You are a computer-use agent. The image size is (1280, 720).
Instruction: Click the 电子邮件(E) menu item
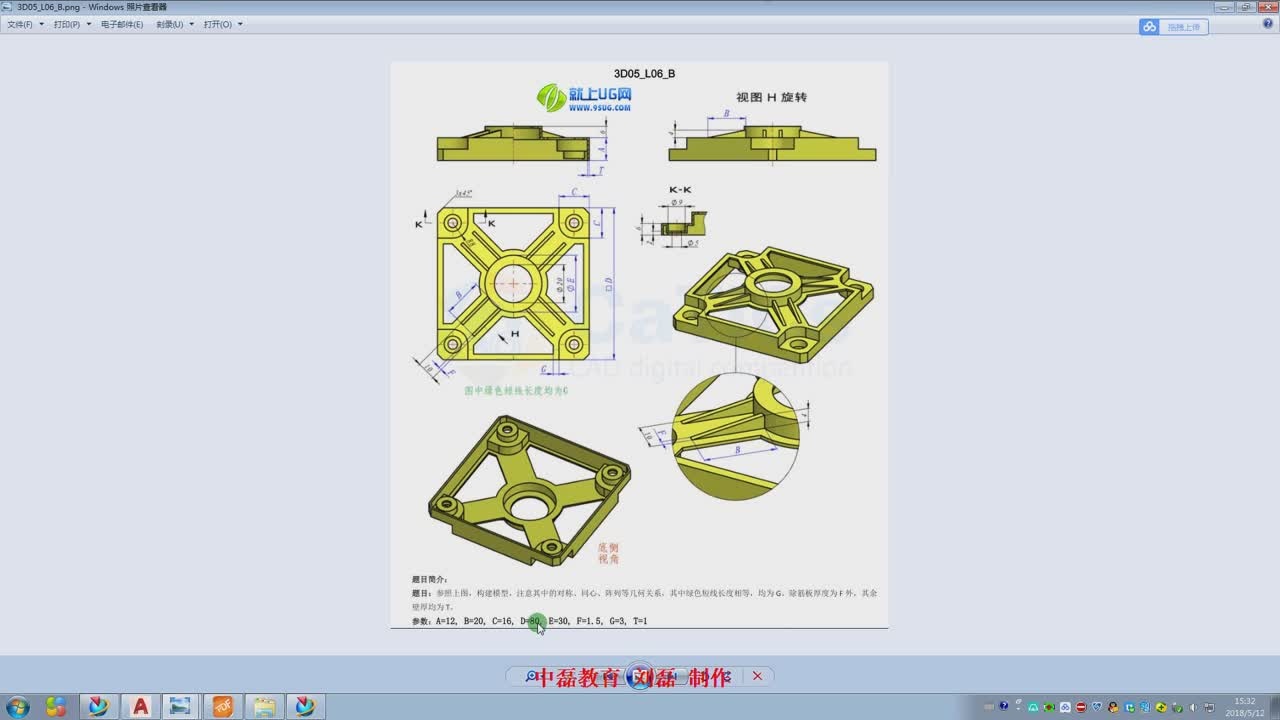(x=122, y=24)
